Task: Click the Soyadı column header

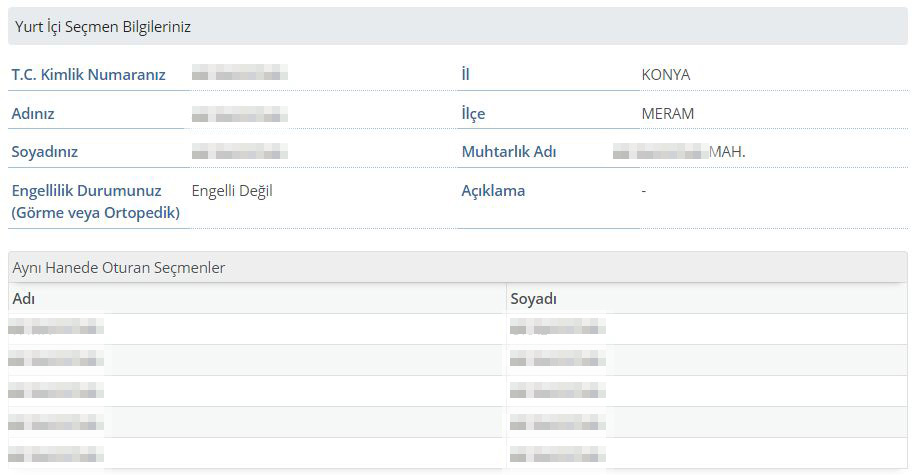Action: 533,299
